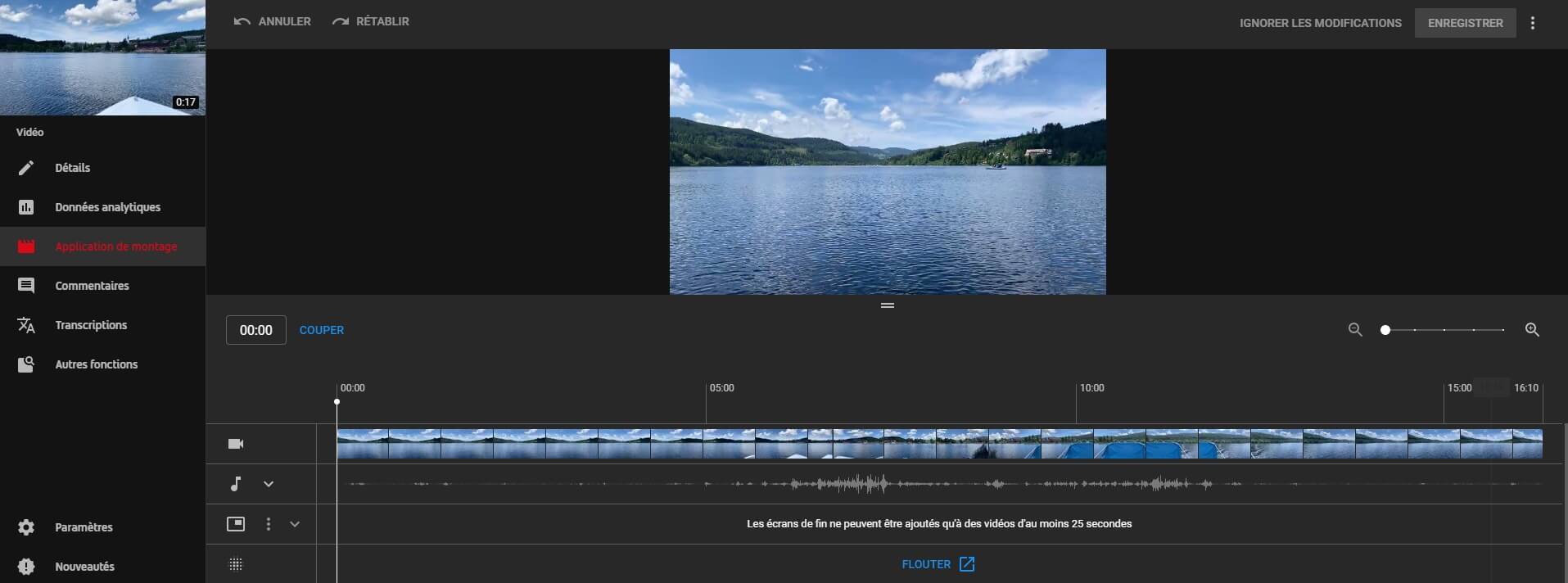Click the 10:00 mark on timeline ruler
The height and width of the screenshot is (583, 1568).
pyautogui.click(x=1091, y=388)
